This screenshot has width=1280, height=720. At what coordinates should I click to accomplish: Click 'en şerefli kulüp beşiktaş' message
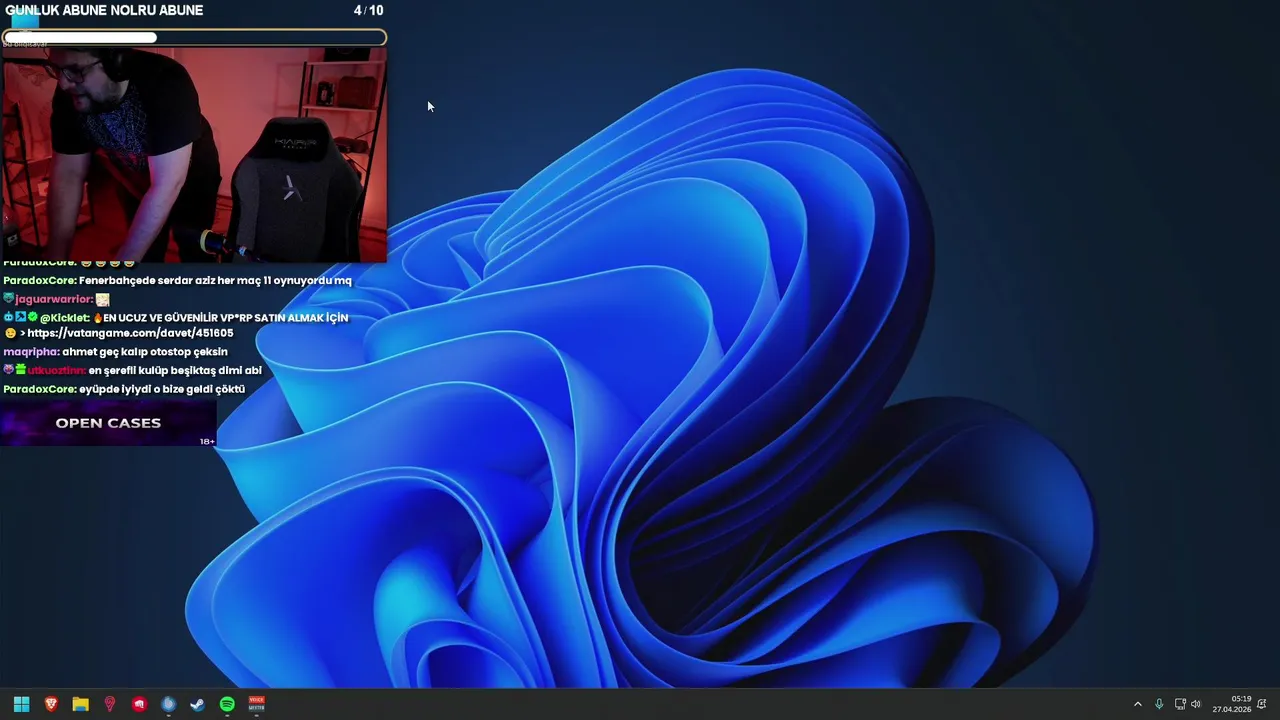point(175,370)
